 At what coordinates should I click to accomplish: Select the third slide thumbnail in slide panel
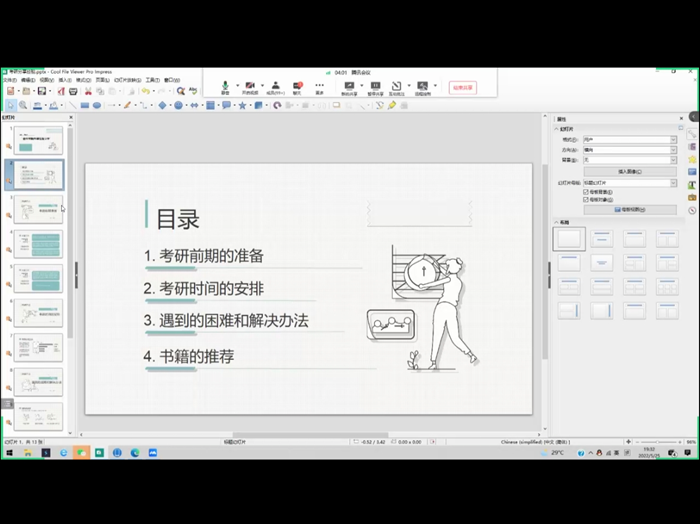(38, 209)
